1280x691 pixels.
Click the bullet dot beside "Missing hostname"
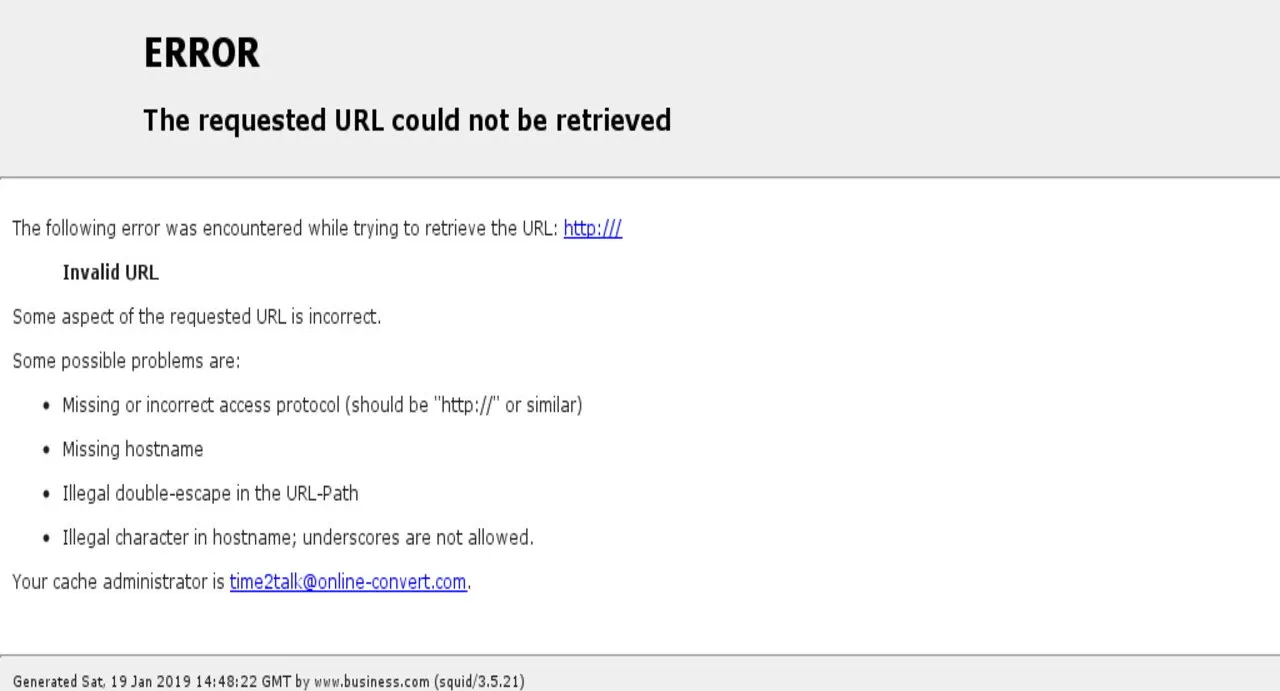coord(47,451)
